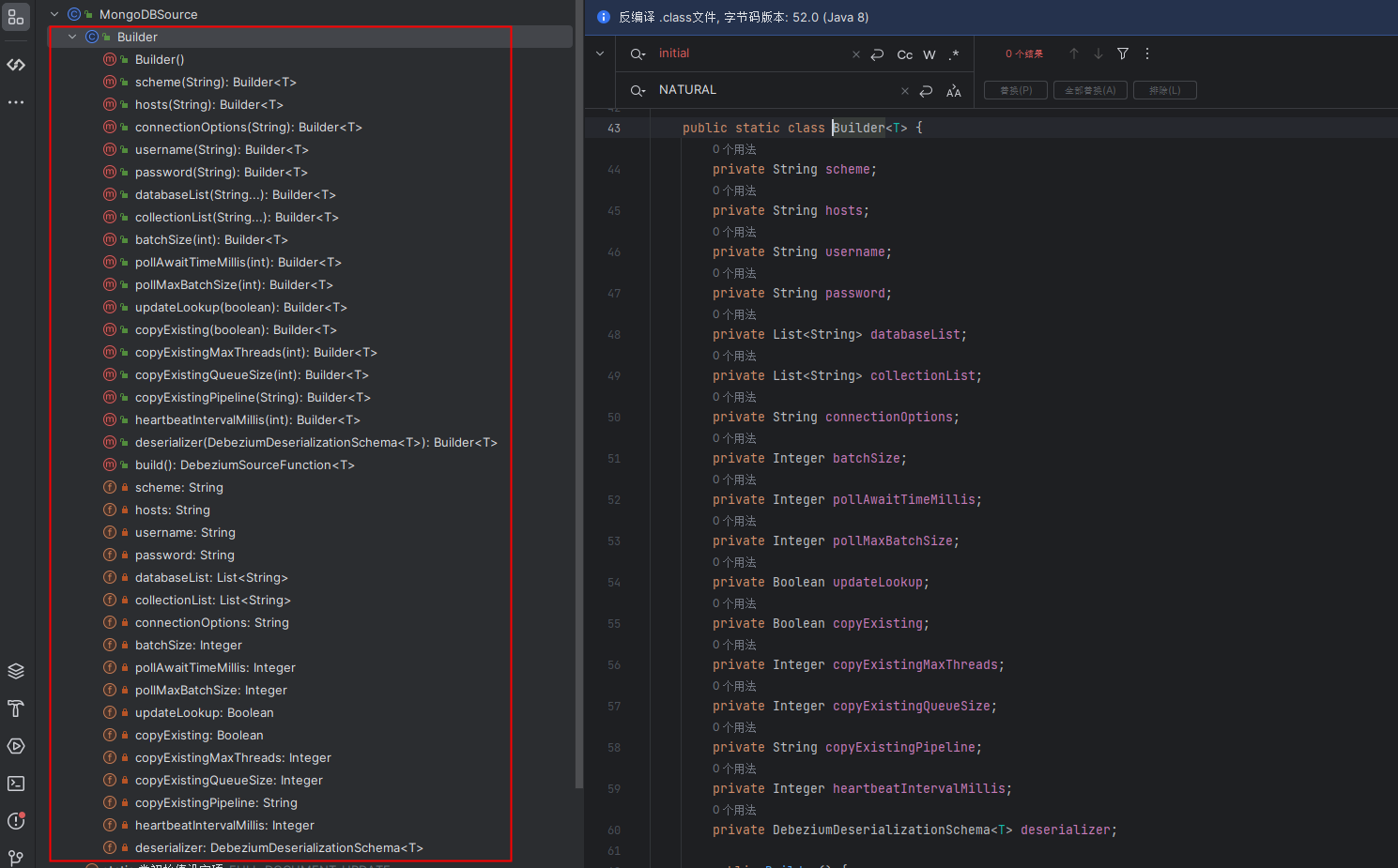Open search history dropdown beside 'initial'
Viewport: 1398px width, 868px height.
tap(638, 54)
